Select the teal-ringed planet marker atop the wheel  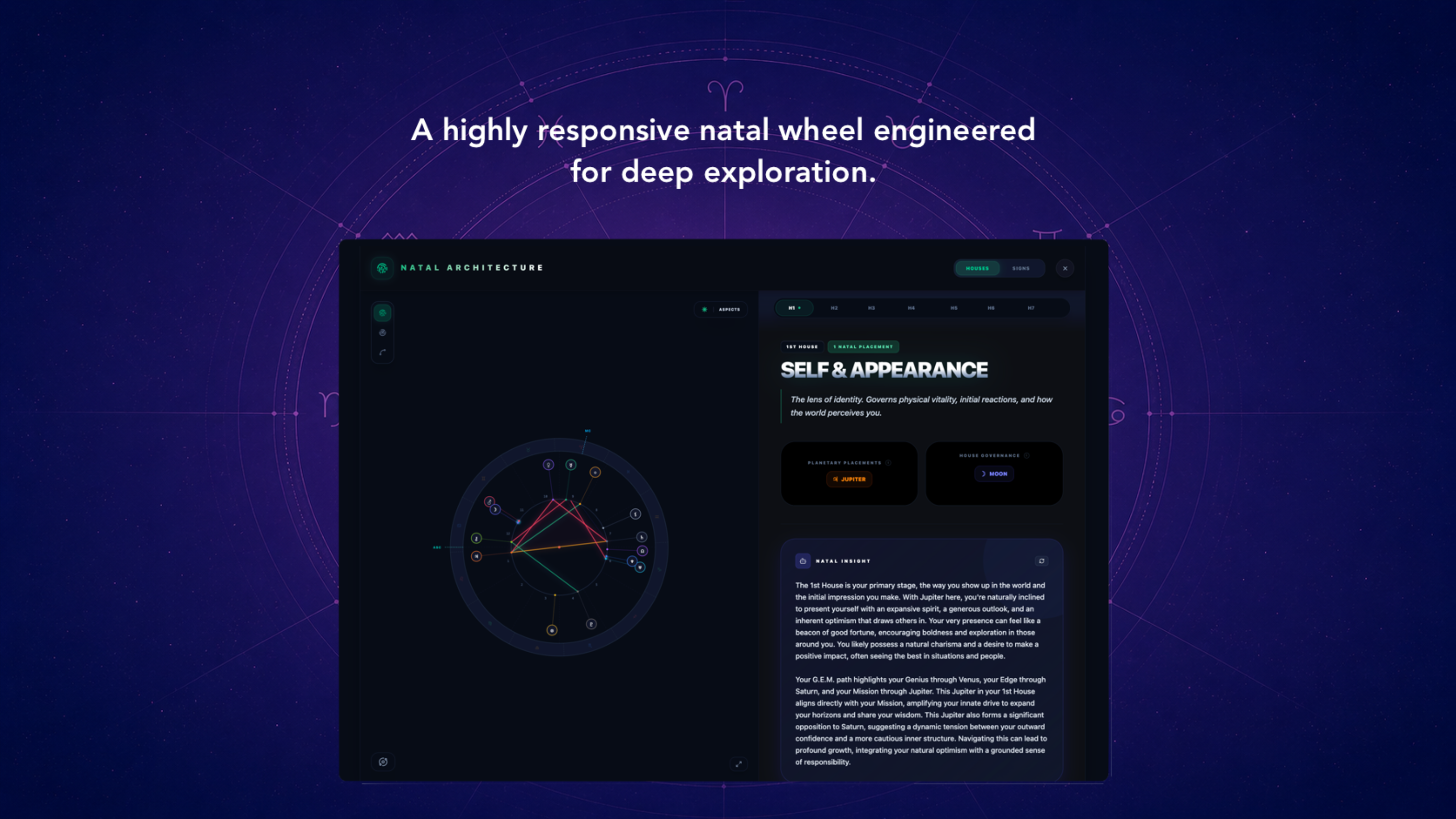tap(571, 465)
